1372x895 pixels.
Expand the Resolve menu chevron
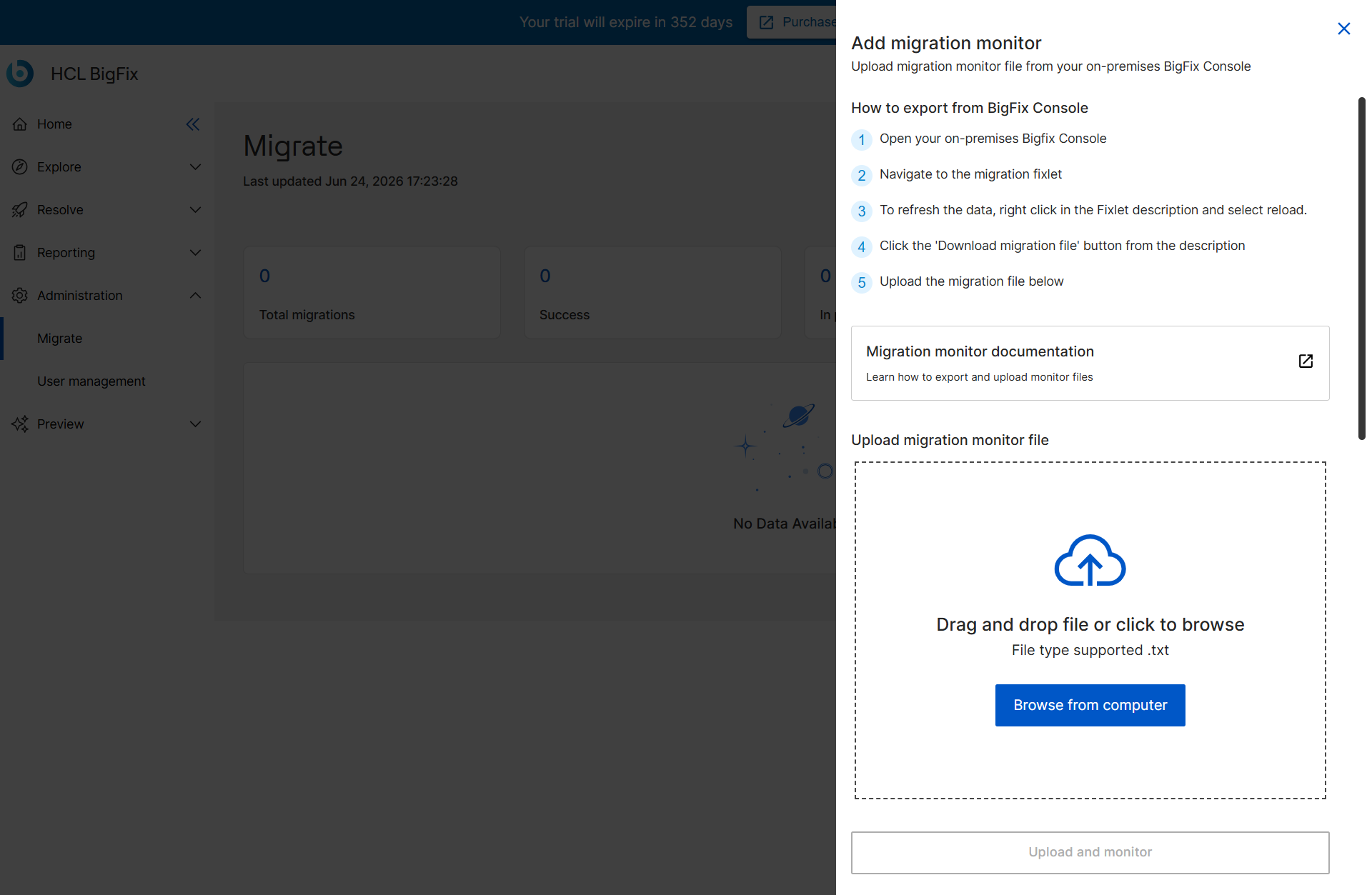pos(195,210)
